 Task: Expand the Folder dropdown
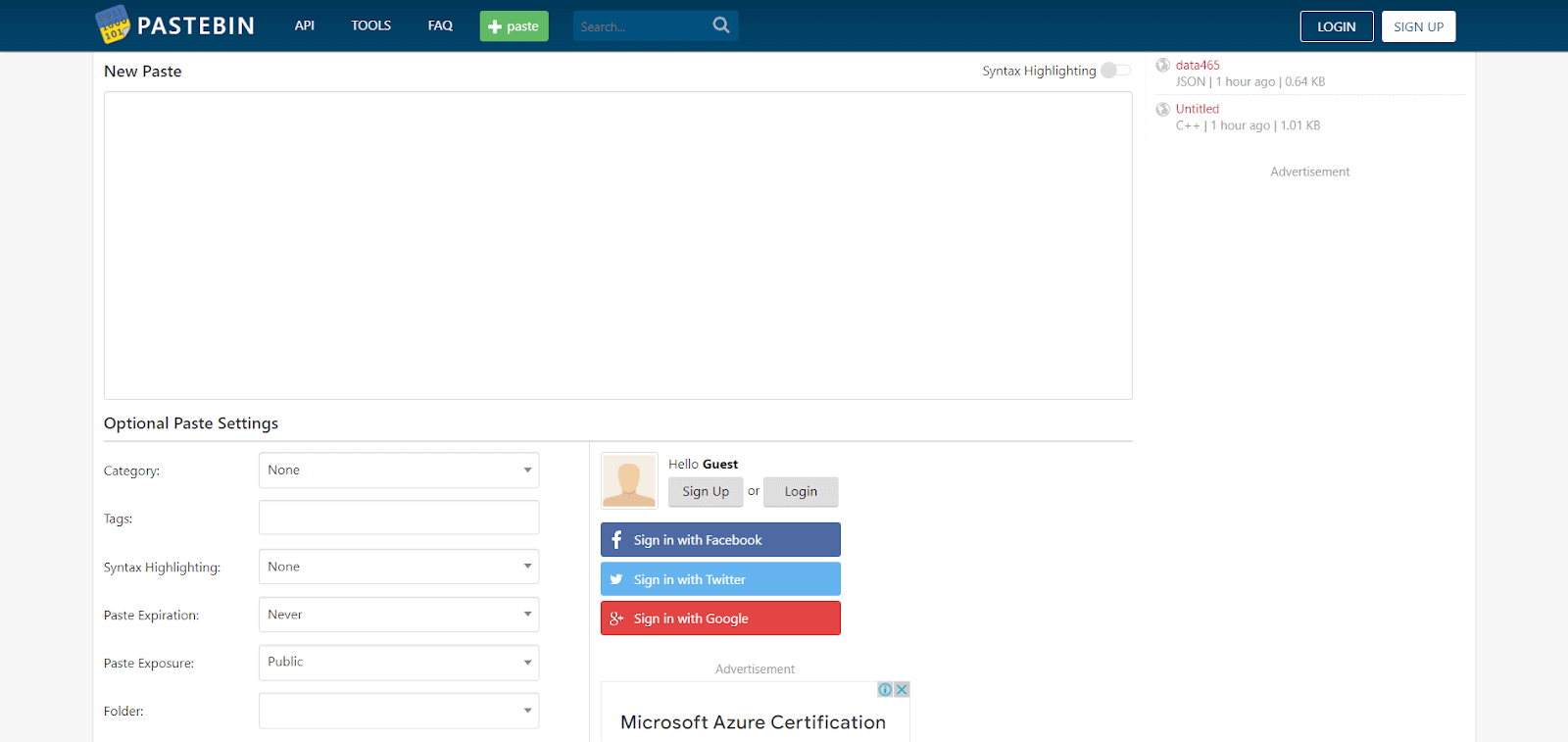click(399, 711)
